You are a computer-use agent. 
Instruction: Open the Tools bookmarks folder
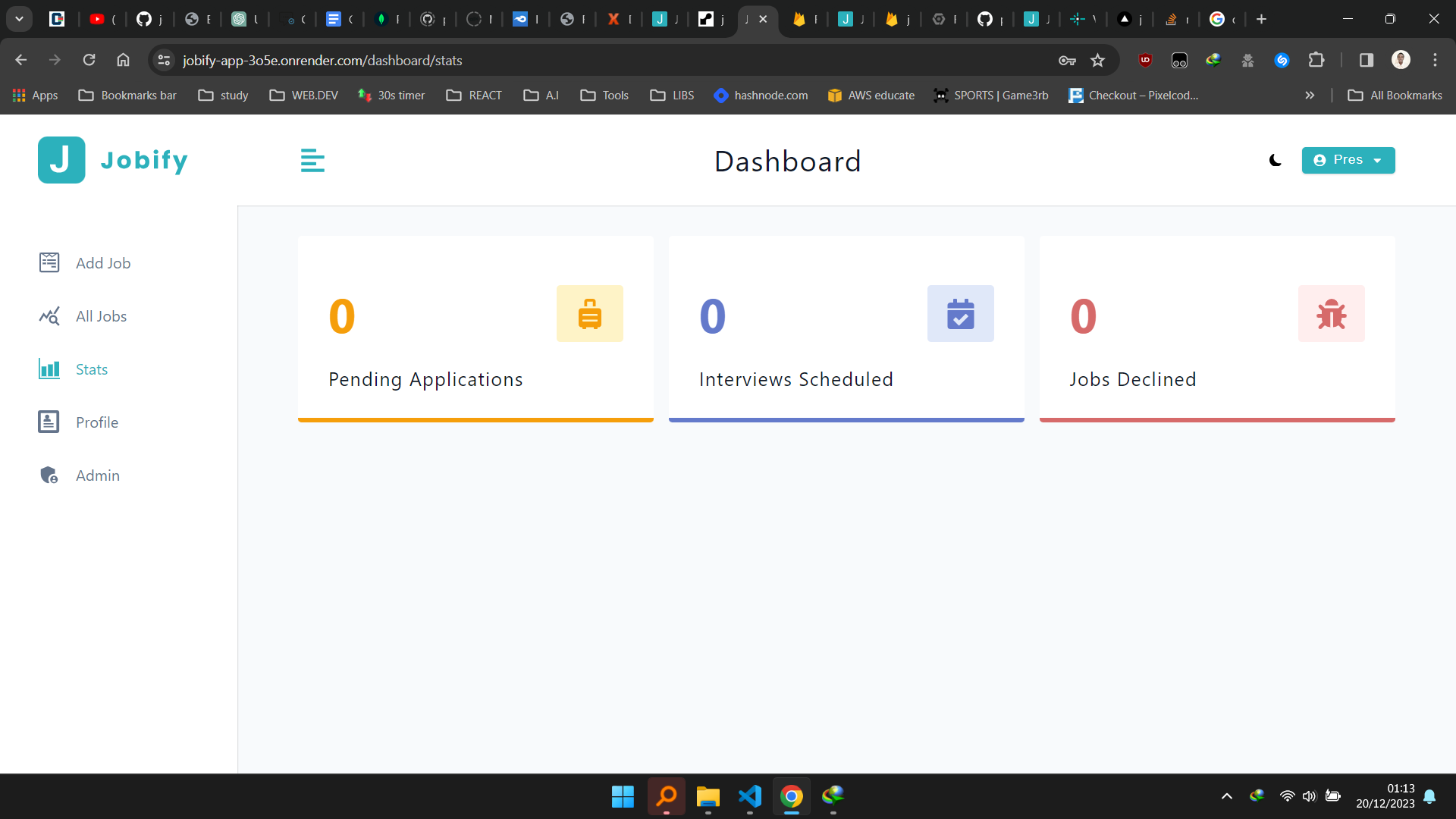pos(604,96)
